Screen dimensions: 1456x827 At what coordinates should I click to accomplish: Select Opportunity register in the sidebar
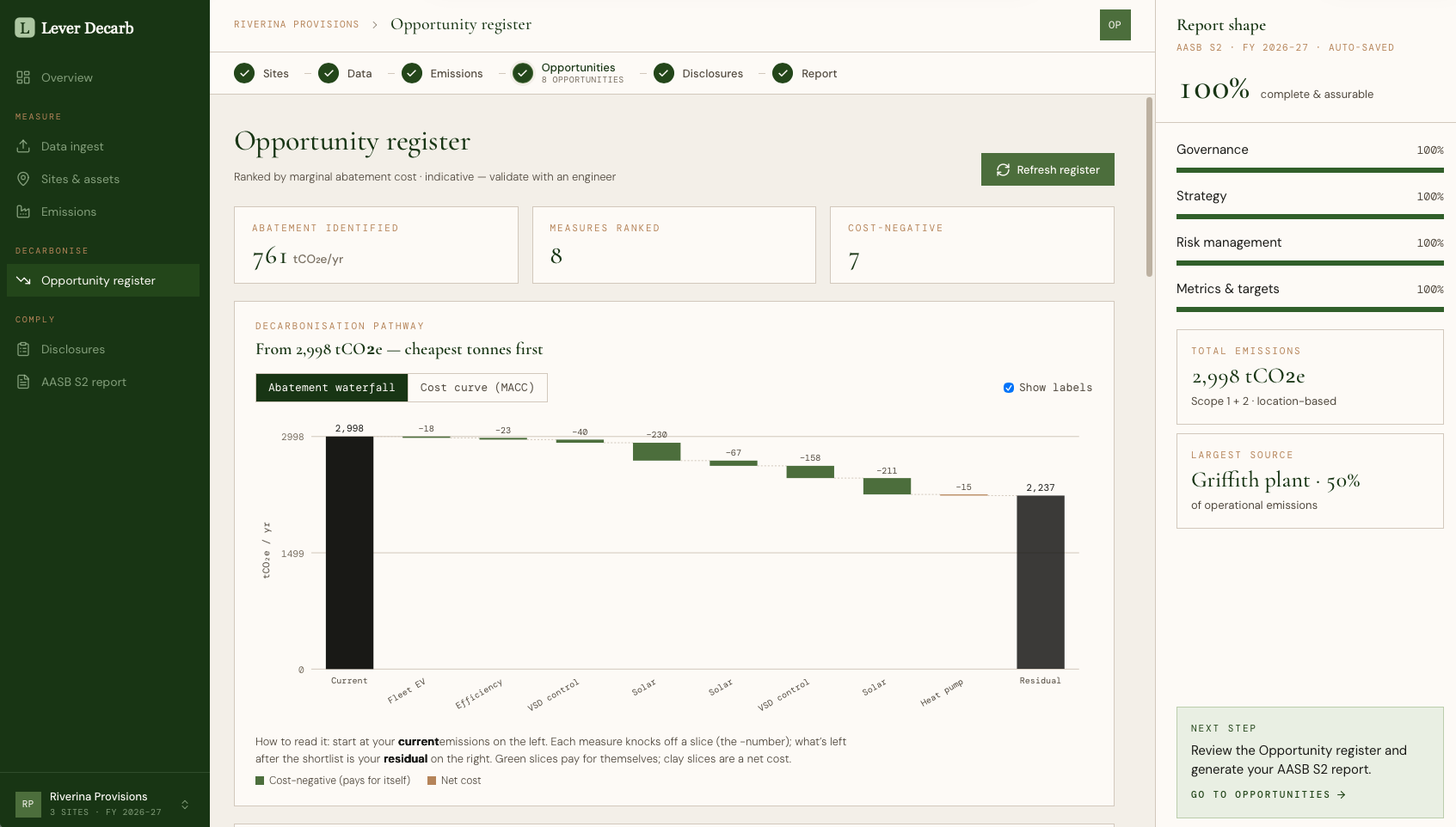(x=103, y=280)
